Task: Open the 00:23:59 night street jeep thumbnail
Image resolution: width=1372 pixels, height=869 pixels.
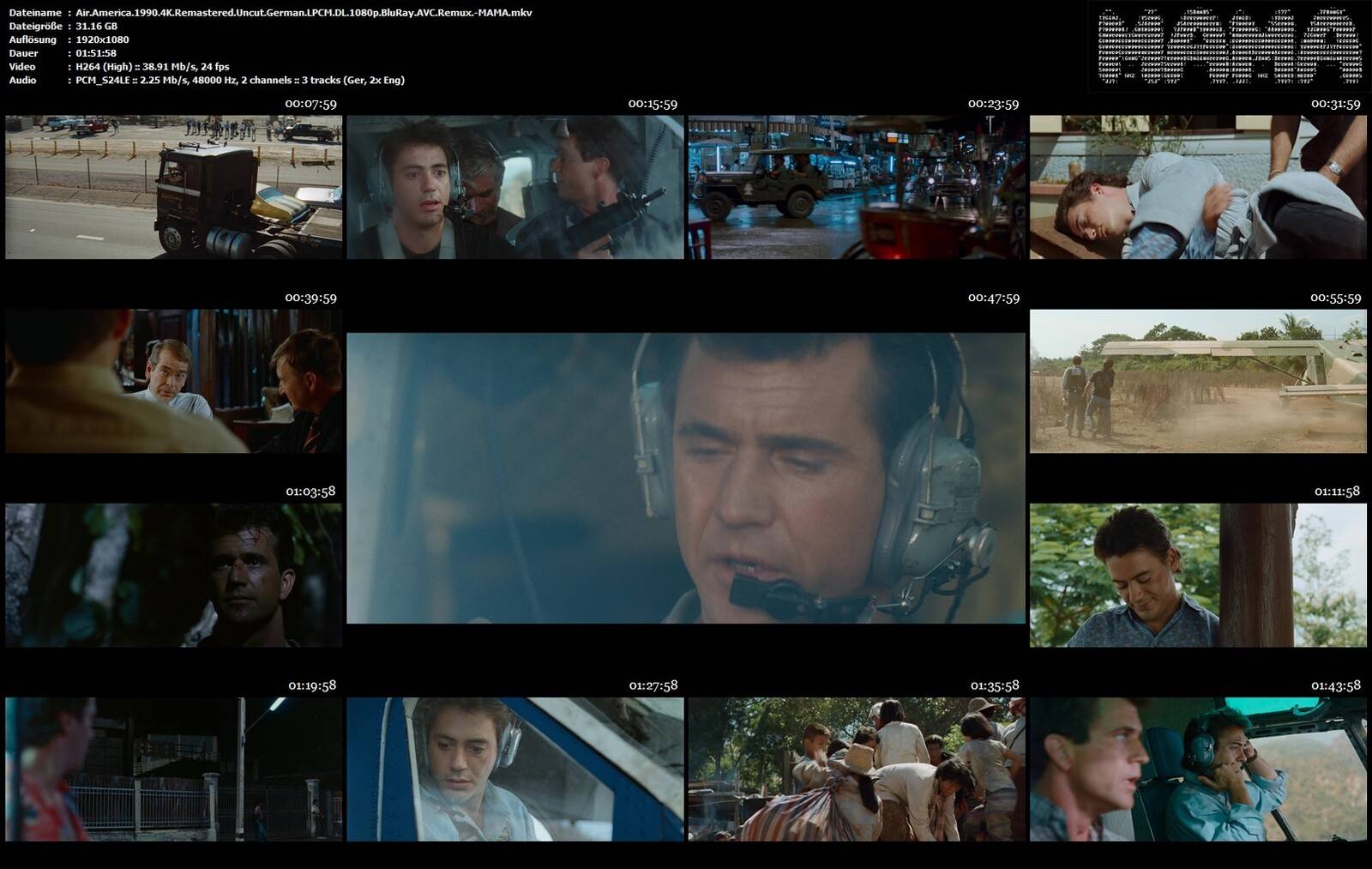Action: [x=857, y=187]
